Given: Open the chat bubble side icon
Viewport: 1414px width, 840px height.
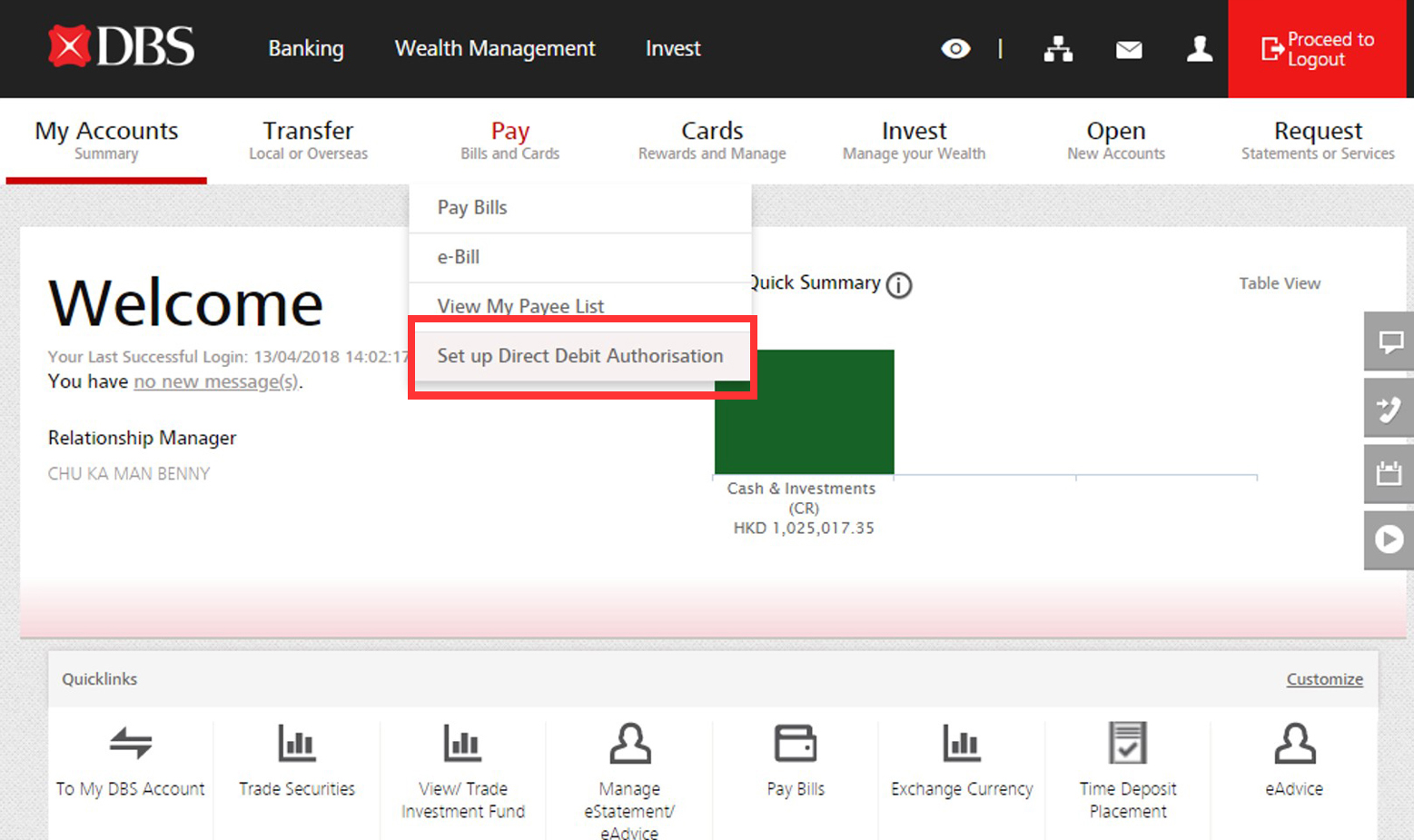Looking at the screenshot, I should (1389, 341).
